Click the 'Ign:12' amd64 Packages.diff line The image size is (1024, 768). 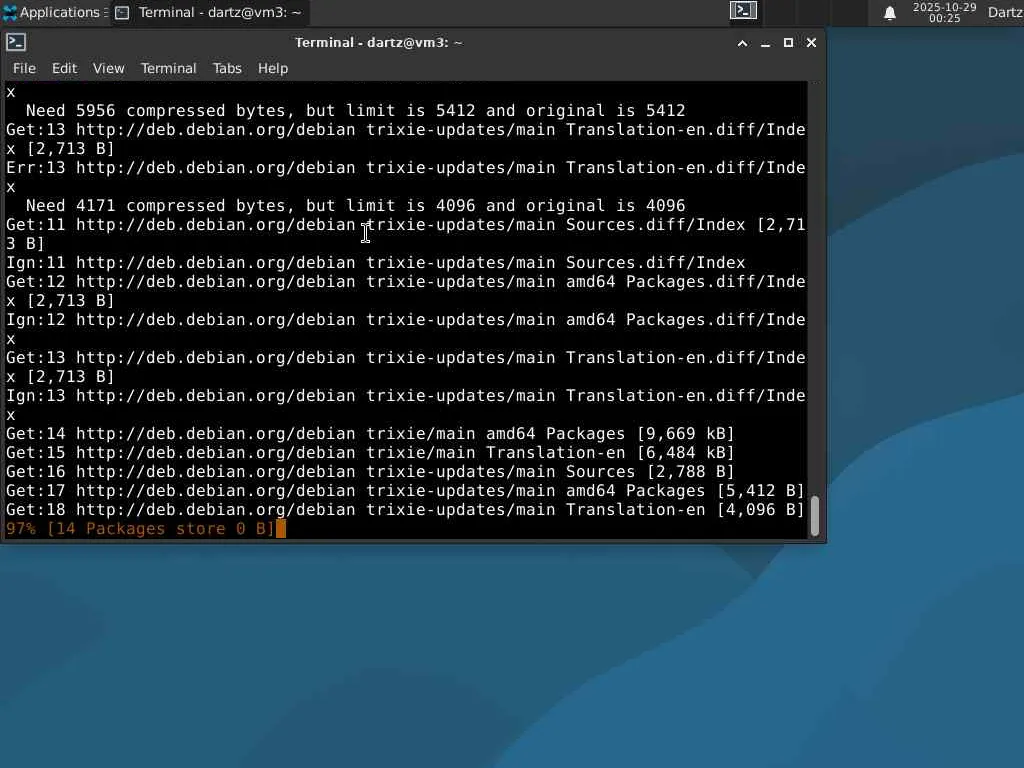pyautogui.click(x=406, y=329)
